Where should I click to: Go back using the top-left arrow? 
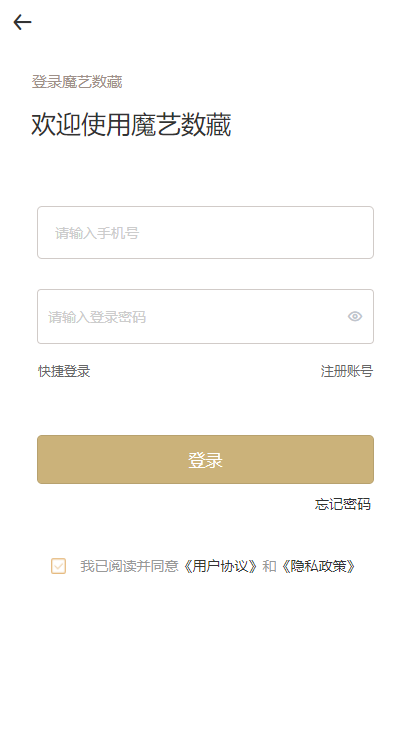point(22,22)
